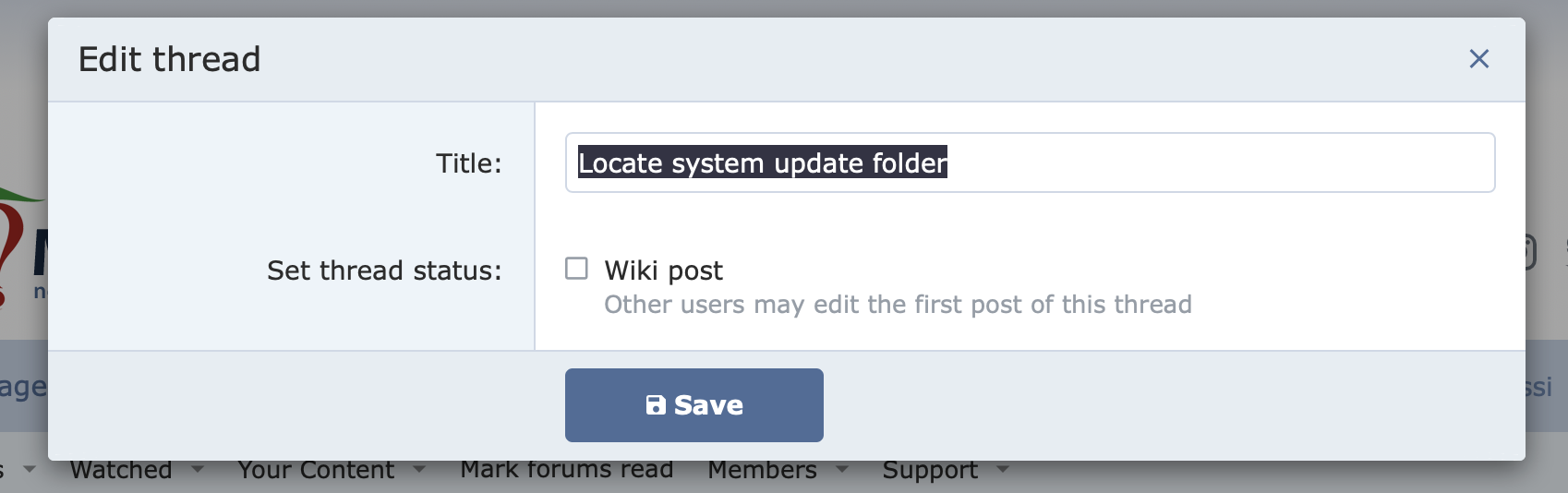Tick the Wiki post checkbox
The height and width of the screenshot is (493, 1568).
tap(576, 269)
